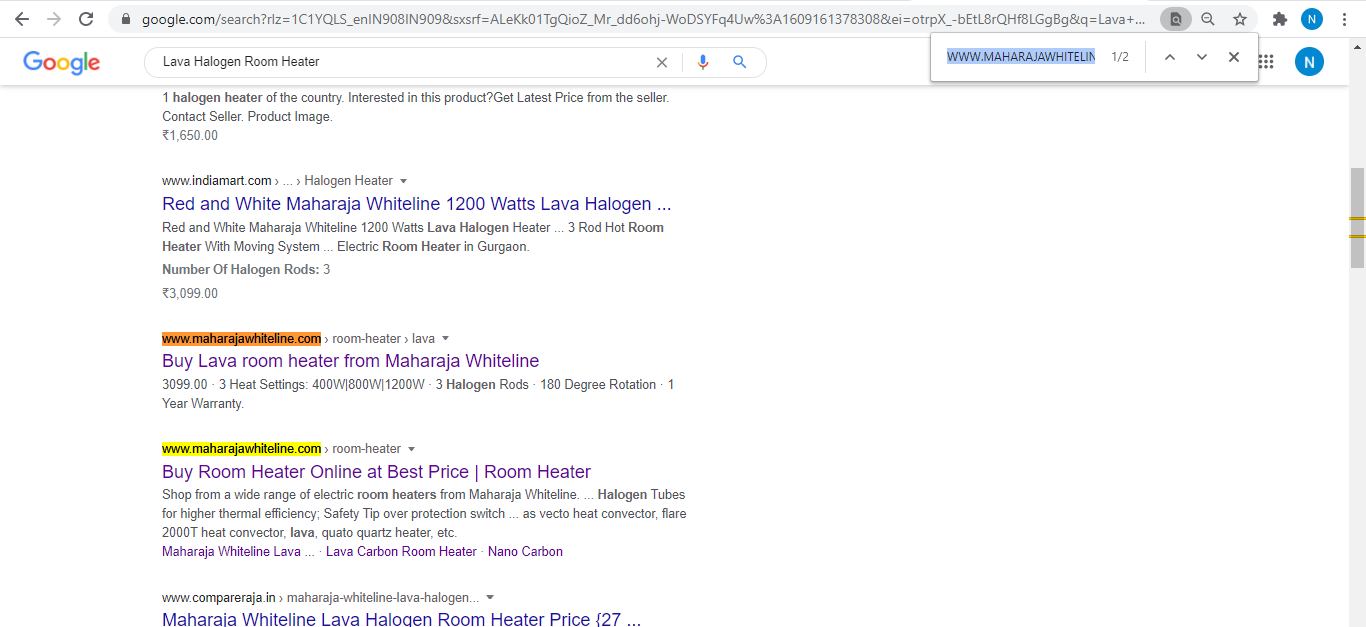Jump to next find result
This screenshot has height=627, width=1366.
1201,57
